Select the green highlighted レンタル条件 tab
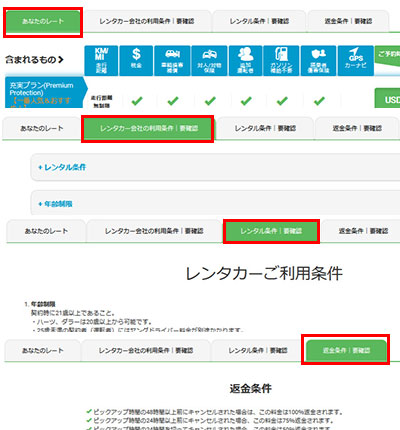Image resolution: width=400 pixels, height=430 pixels. pyautogui.click(x=271, y=231)
